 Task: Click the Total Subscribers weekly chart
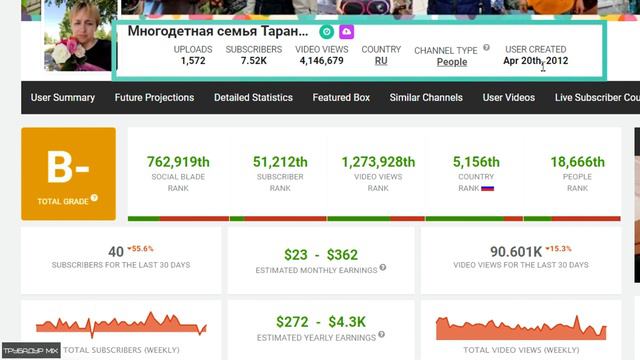121,325
